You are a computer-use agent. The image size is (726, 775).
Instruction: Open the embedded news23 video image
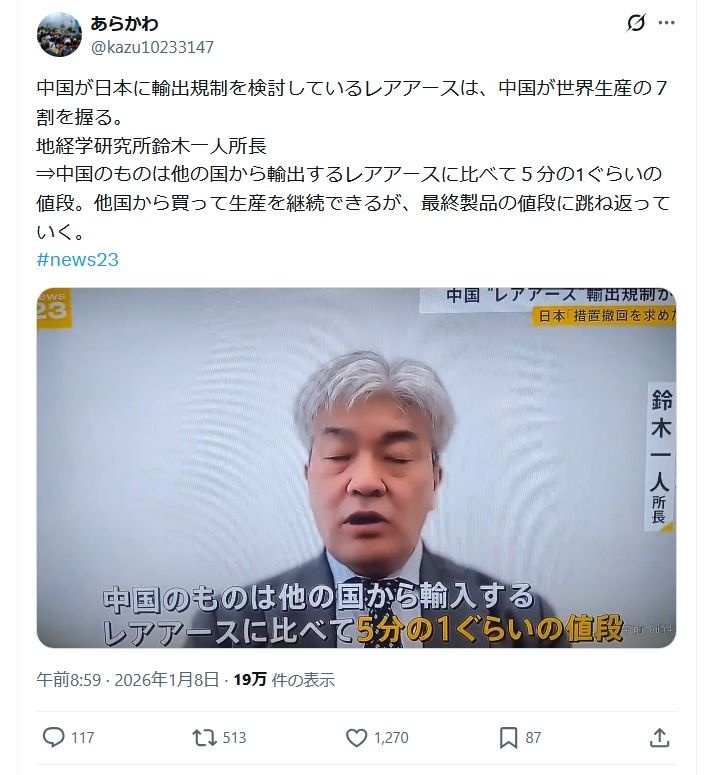356,468
